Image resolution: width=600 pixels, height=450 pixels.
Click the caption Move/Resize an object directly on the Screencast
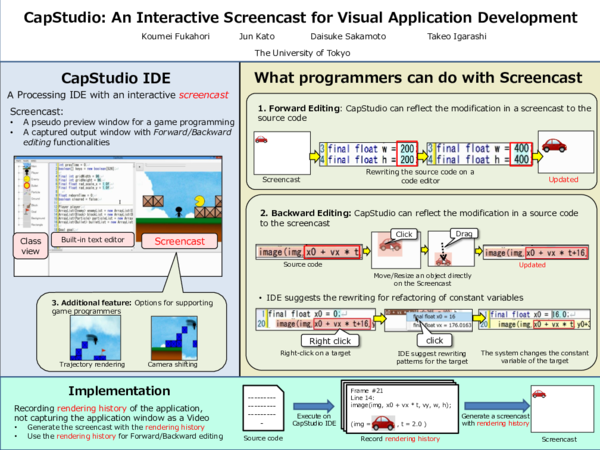pyautogui.click(x=422, y=279)
